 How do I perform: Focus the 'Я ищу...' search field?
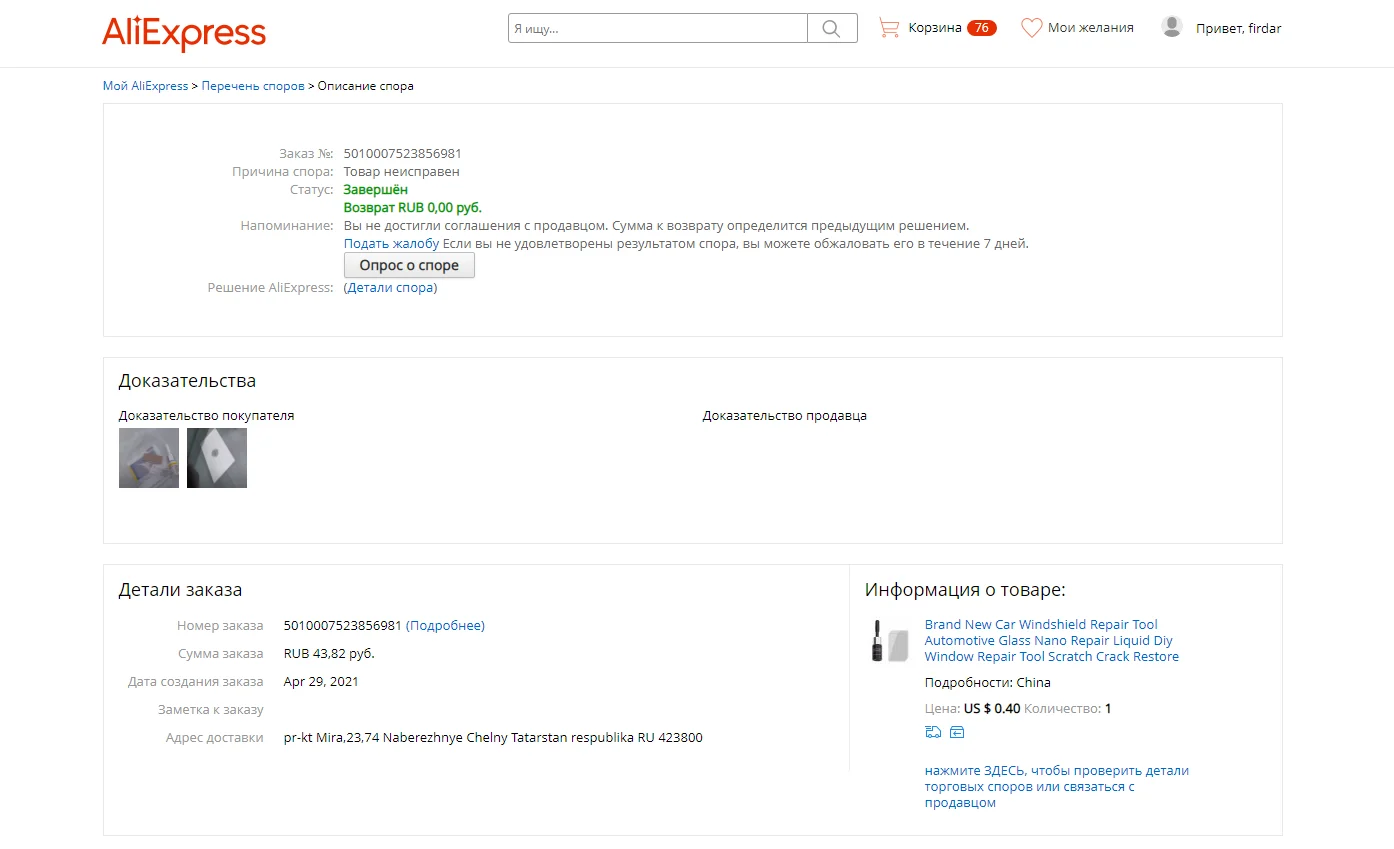pos(658,28)
